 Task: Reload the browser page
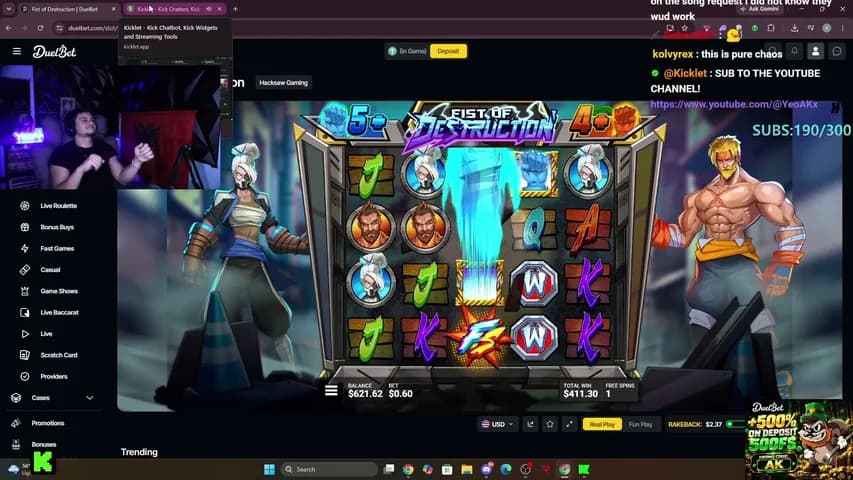point(40,28)
